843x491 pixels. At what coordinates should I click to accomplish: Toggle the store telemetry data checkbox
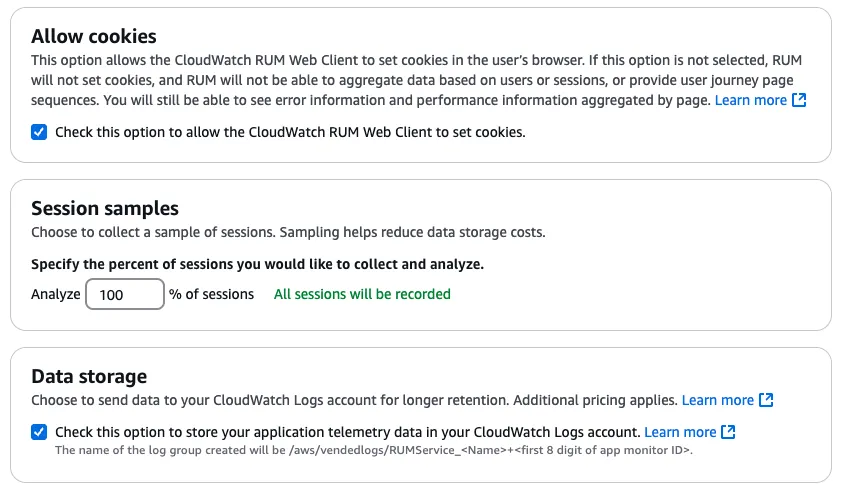click(39, 432)
